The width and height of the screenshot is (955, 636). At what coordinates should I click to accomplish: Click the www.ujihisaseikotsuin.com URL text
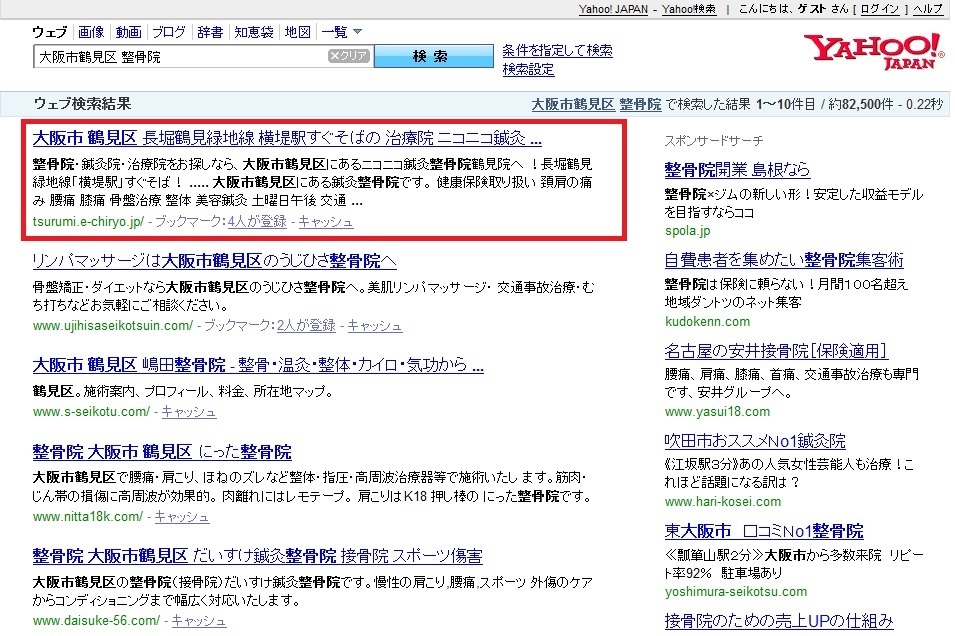coord(113,325)
